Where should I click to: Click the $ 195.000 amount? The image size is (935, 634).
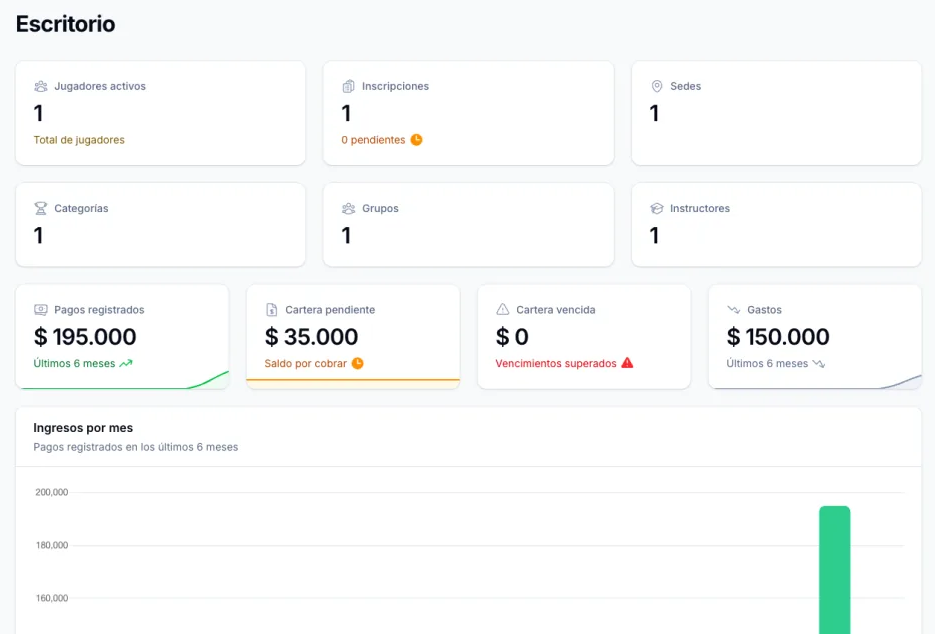point(85,337)
